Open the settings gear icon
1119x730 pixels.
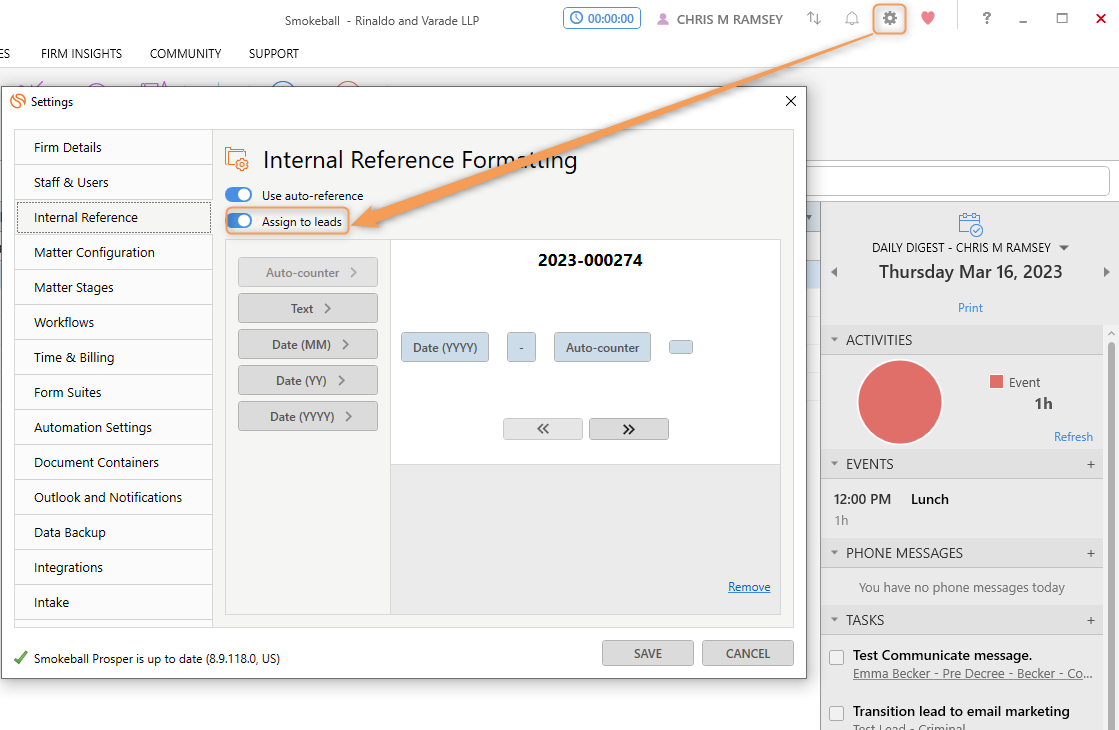pyautogui.click(x=889, y=19)
